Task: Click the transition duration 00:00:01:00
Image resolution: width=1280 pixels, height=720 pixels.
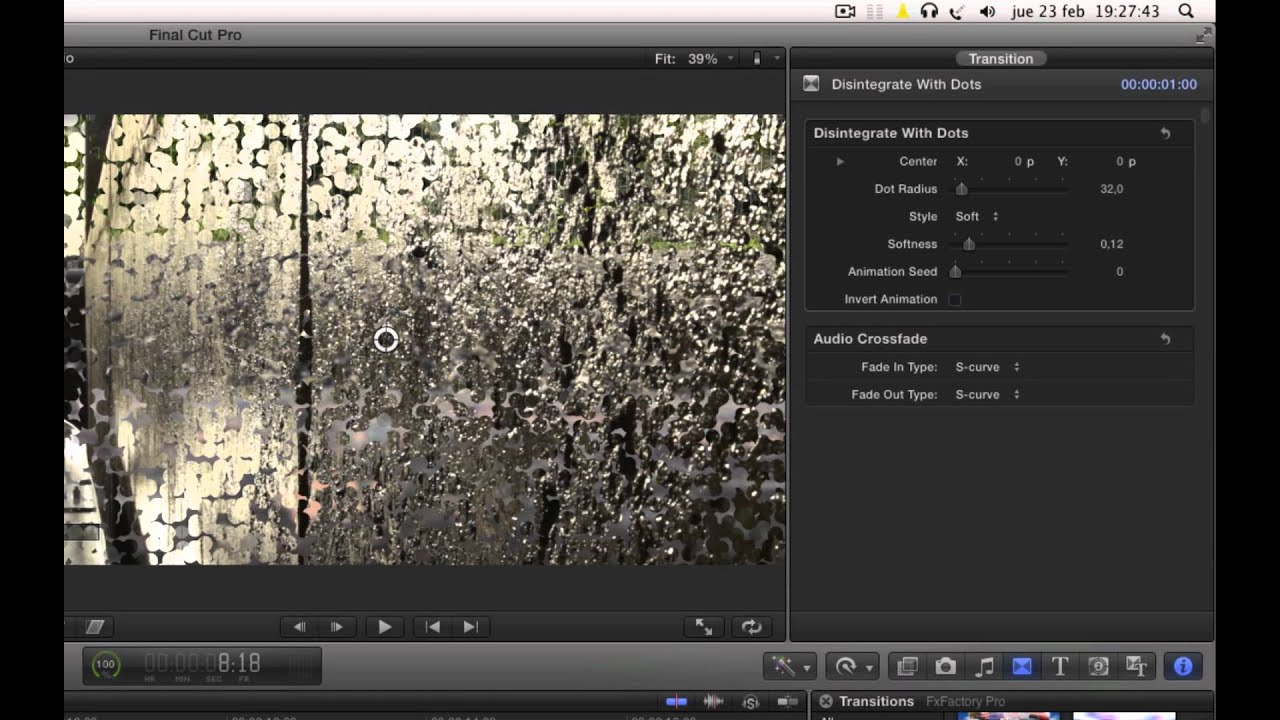Action: (1158, 84)
